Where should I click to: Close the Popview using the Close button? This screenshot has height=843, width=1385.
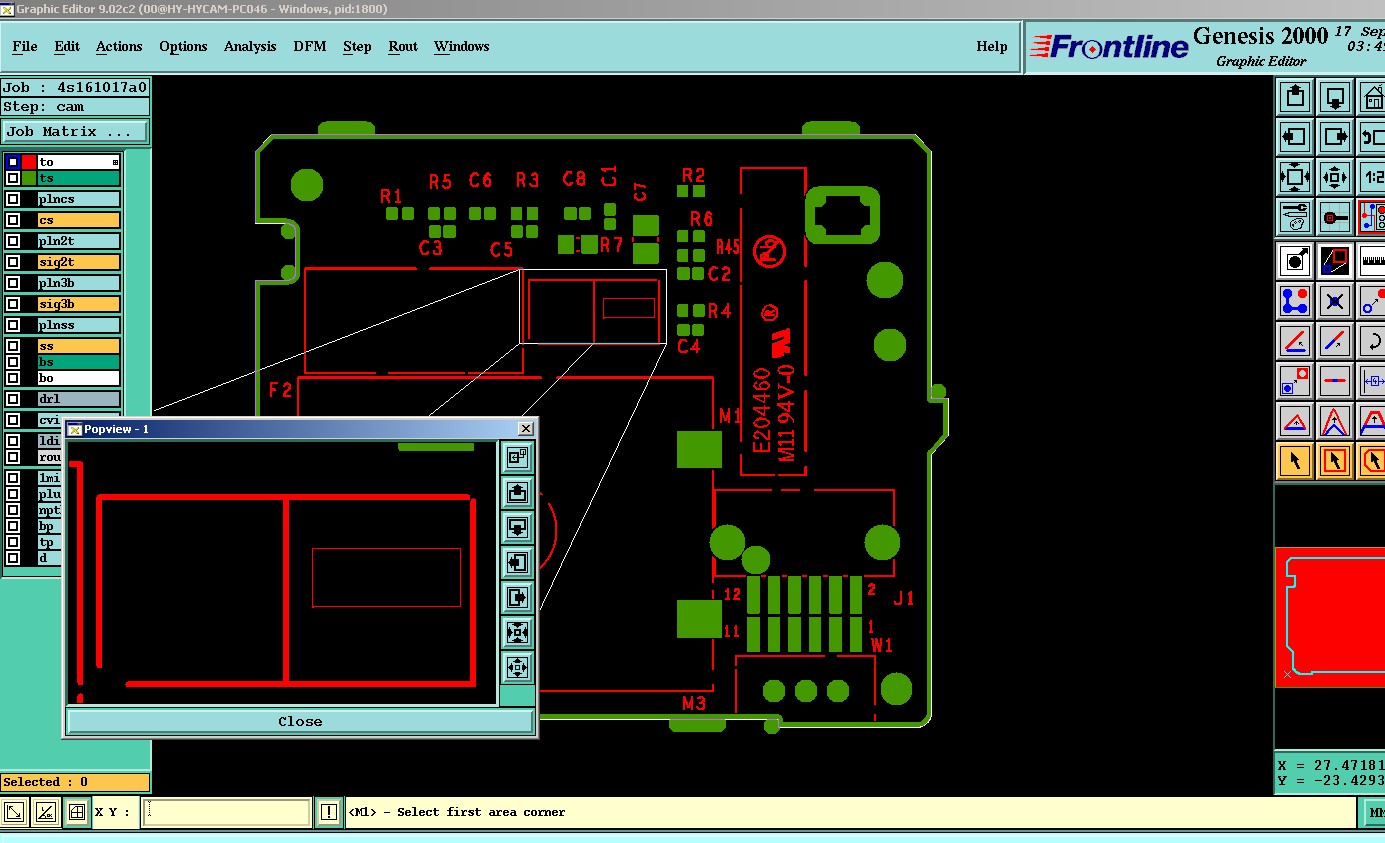click(300, 721)
